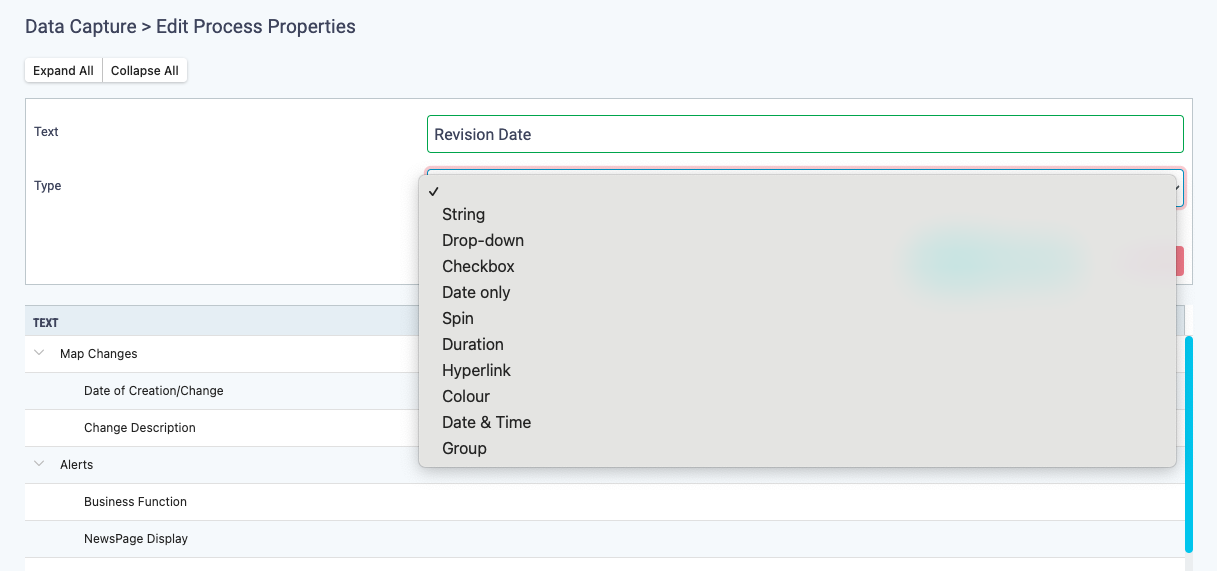Collapse the Map Changes tree node
The width and height of the screenshot is (1217, 571).
pyautogui.click(x=40, y=353)
